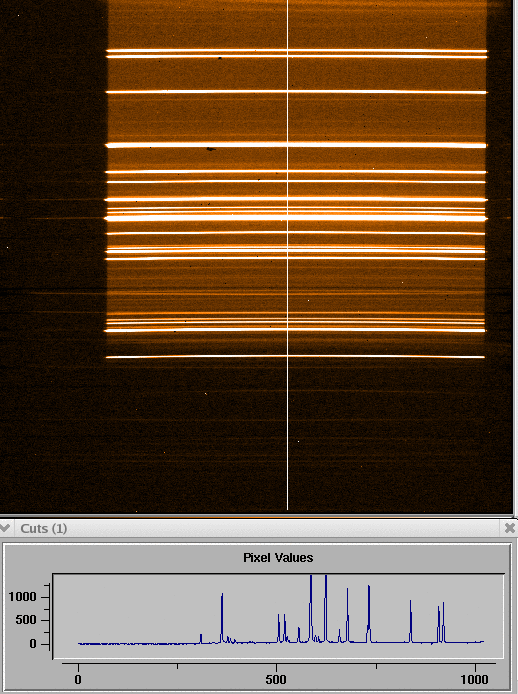Image resolution: width=518 pixels, height=694 pixels.
Task: Click the 500 label on plot x-axis
Action: (276, 679)
